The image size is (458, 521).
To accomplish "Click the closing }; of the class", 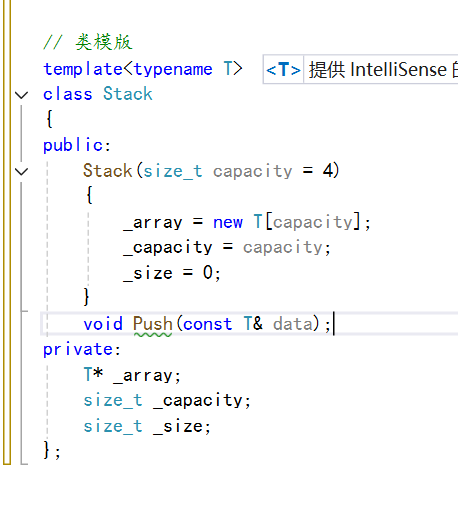I will [x=52, y=450].
